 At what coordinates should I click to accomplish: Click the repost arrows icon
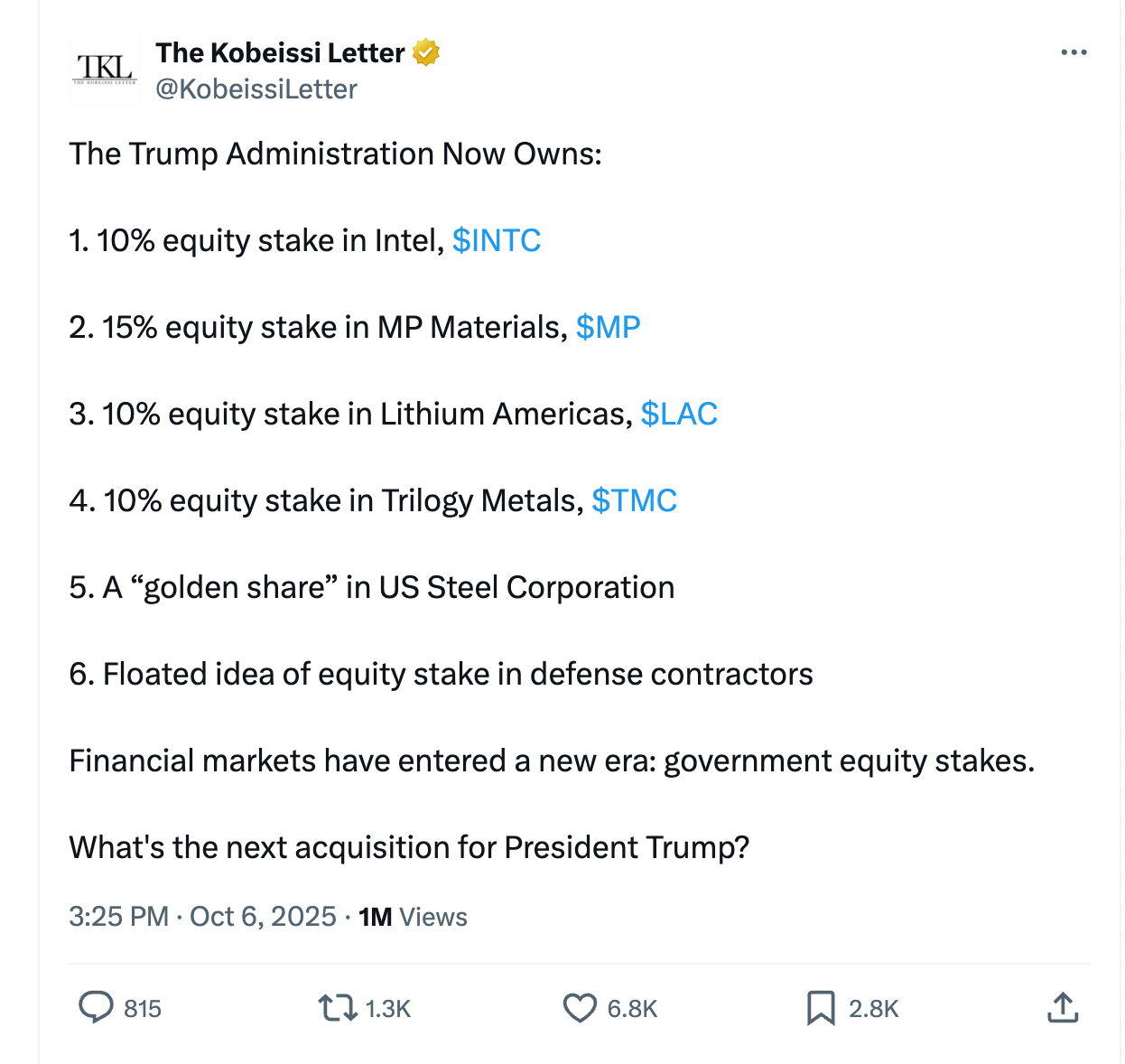(338, 1008)
